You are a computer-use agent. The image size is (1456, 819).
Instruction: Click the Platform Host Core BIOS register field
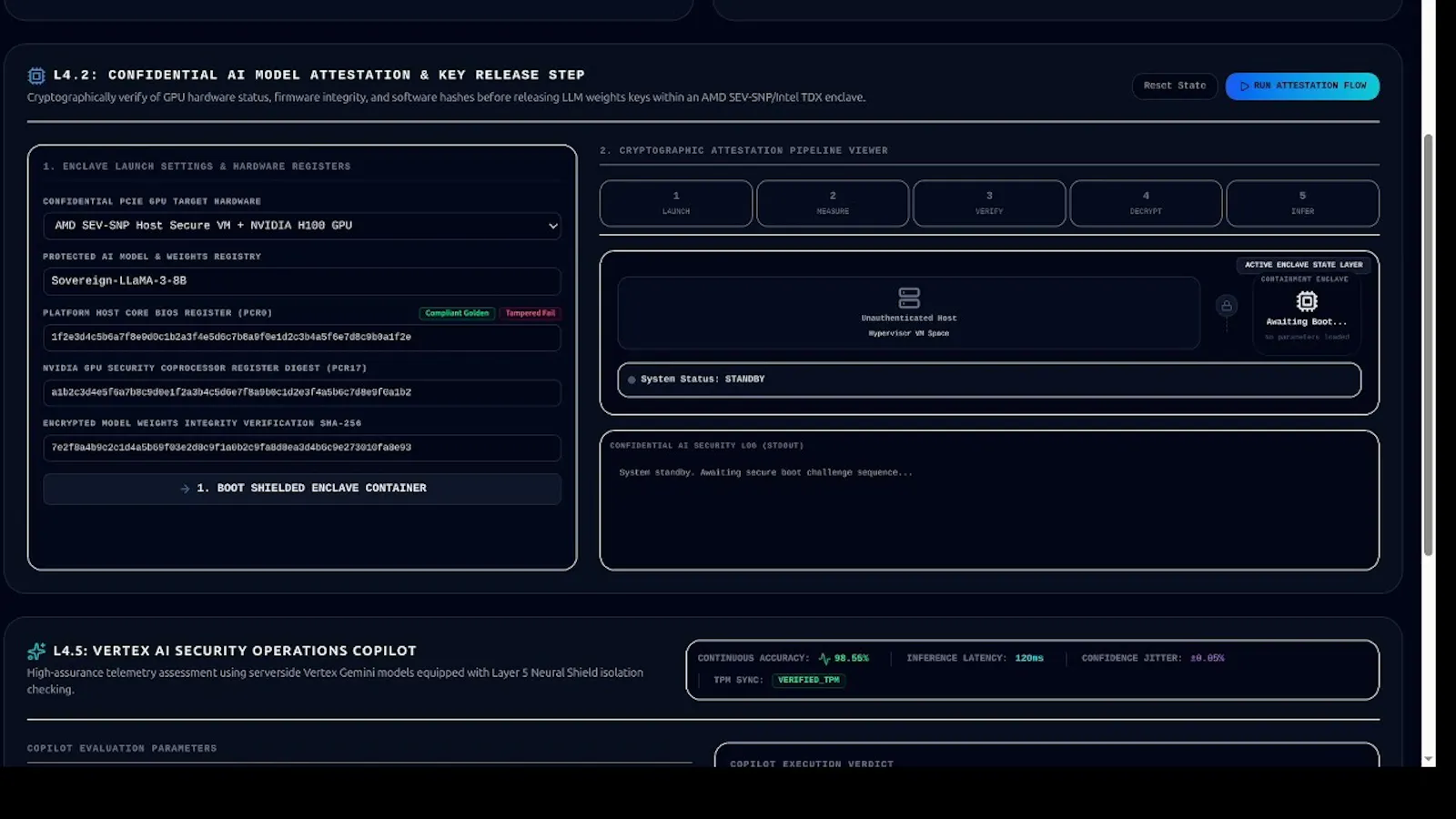tap(302, 337)
